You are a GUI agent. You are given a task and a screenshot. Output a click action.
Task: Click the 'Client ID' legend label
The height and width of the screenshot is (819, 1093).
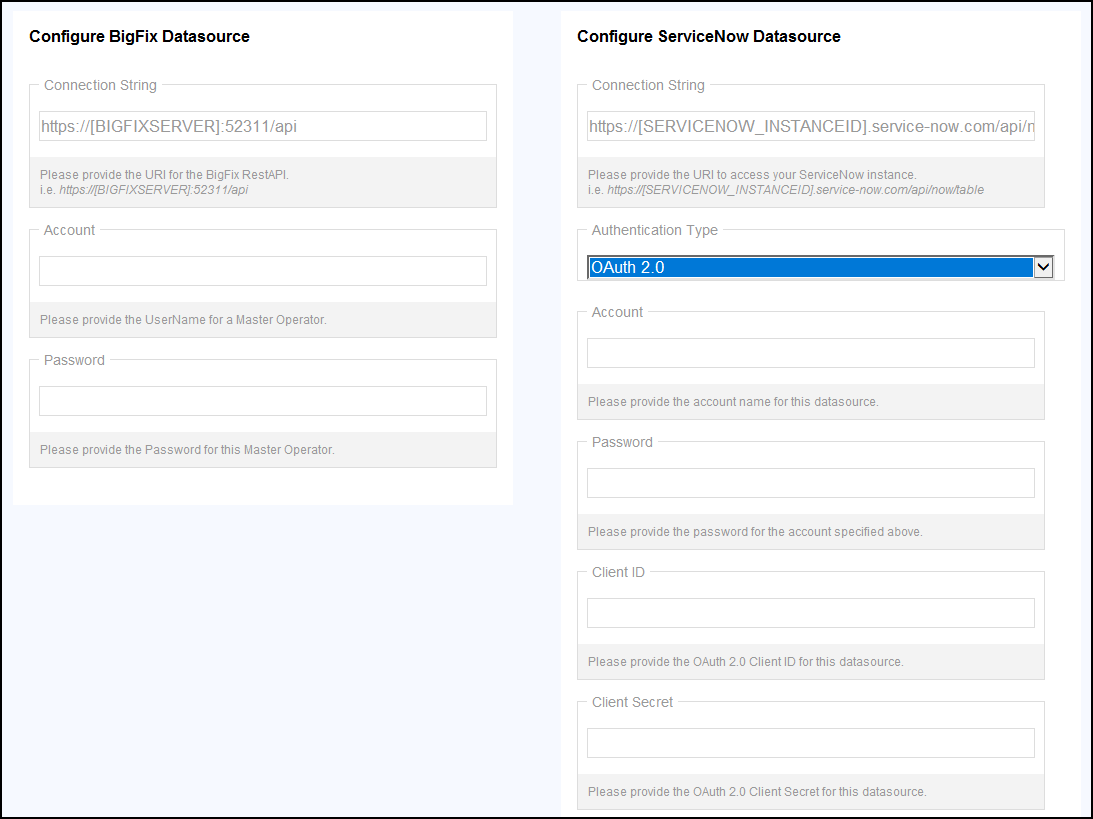(x=618, y=572)
